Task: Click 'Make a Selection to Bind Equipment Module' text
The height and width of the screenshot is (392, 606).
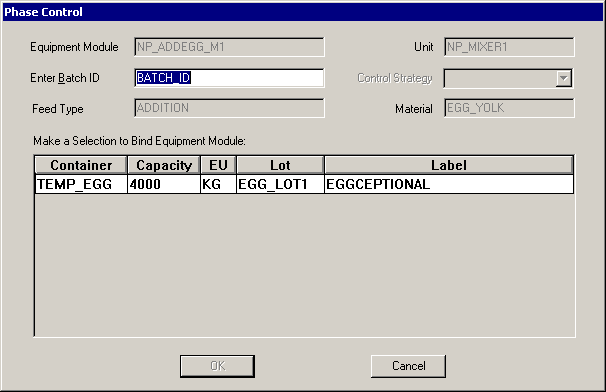Action: 139,141
